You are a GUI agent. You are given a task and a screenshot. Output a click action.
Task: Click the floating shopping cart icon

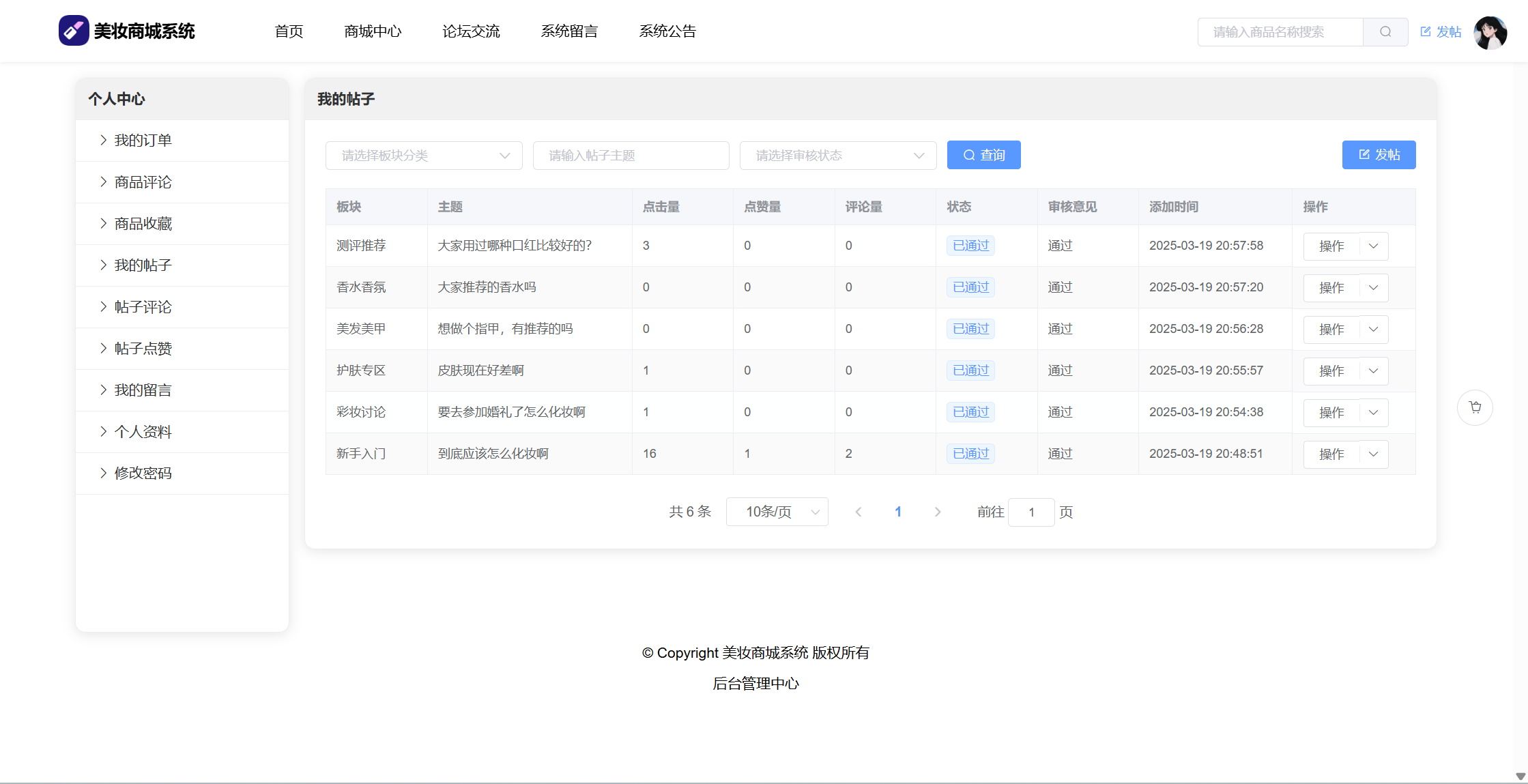point(1475,407)
